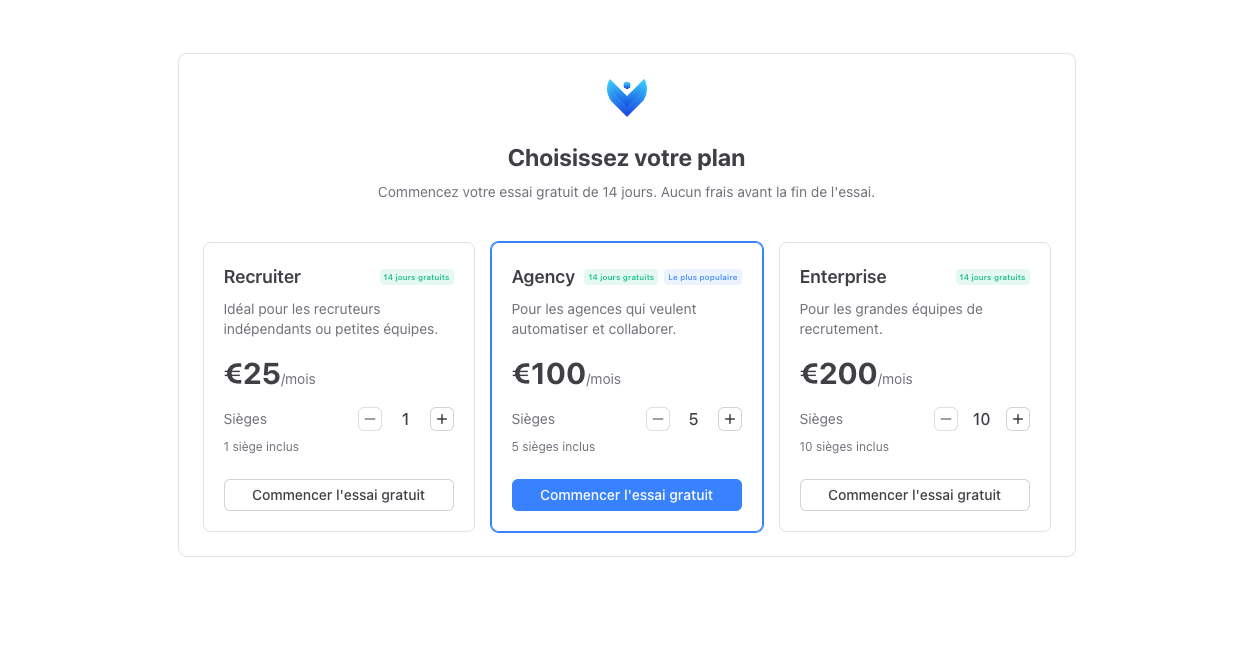
Task: Click the 'Le plus populaire' badge
Action: (703, 277)
